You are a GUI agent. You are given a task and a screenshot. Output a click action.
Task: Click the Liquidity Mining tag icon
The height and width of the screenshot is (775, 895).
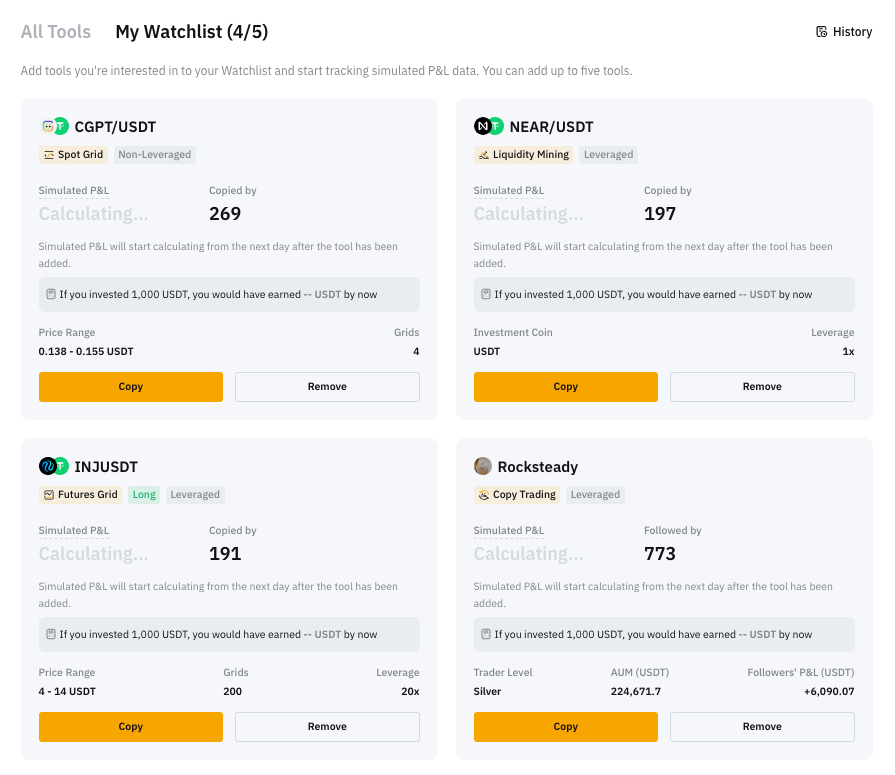484,155
